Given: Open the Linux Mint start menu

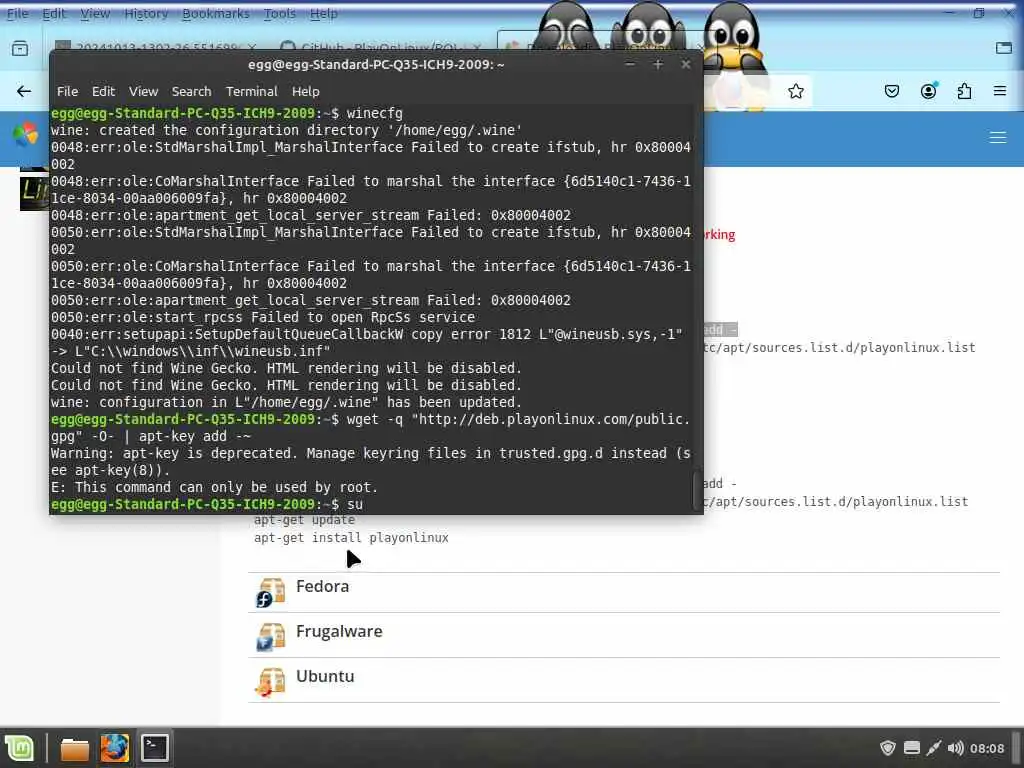Looking at the screenshot, I should coord(20,748).
